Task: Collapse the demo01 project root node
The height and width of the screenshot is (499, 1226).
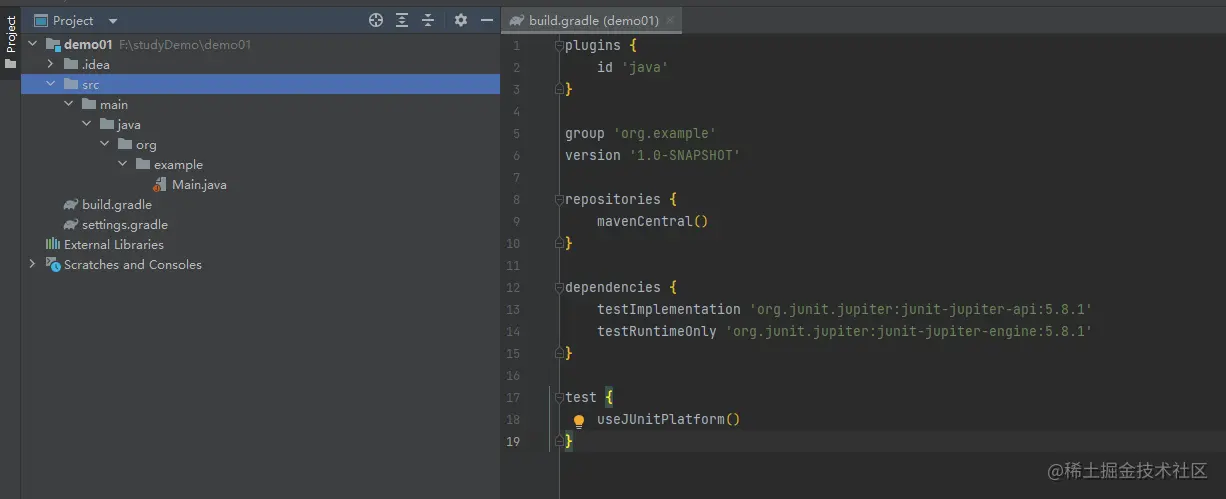Action: click(x=33, y=44)
